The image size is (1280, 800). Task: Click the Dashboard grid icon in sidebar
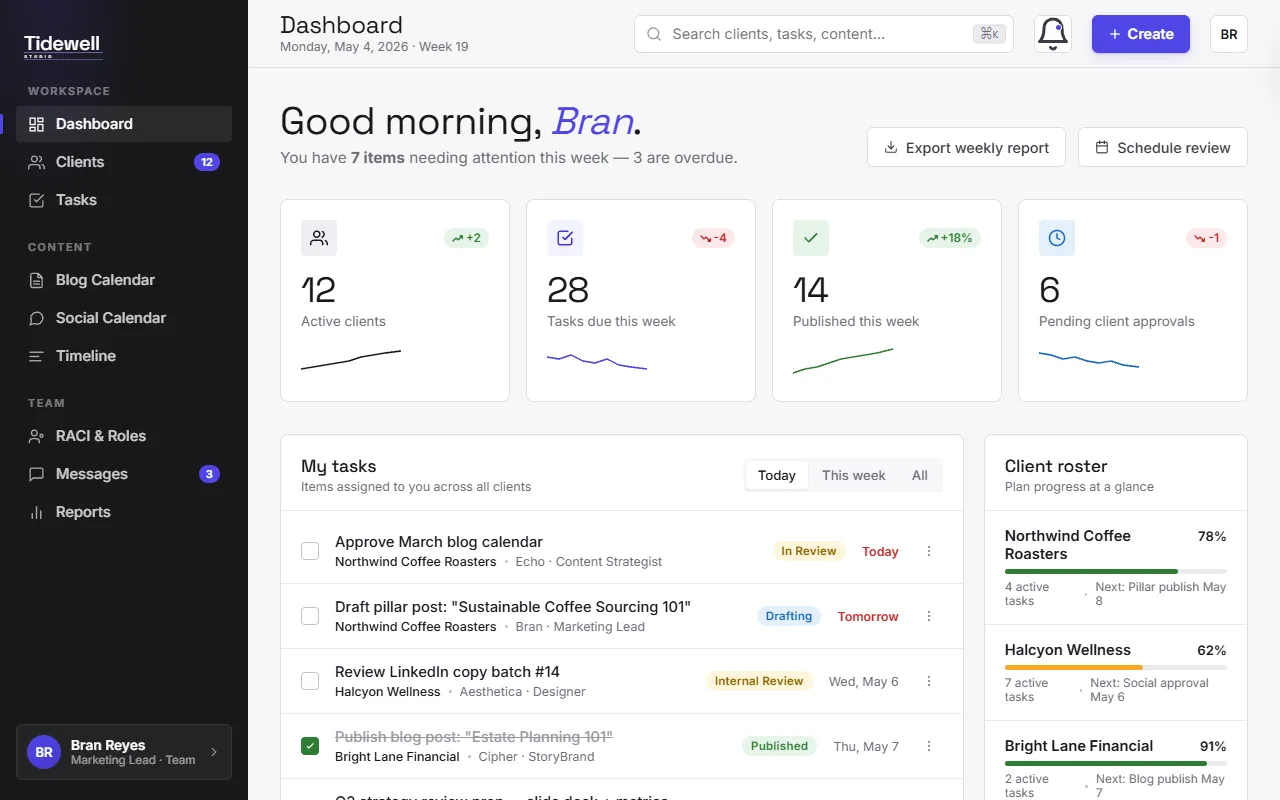click(37, 124)
